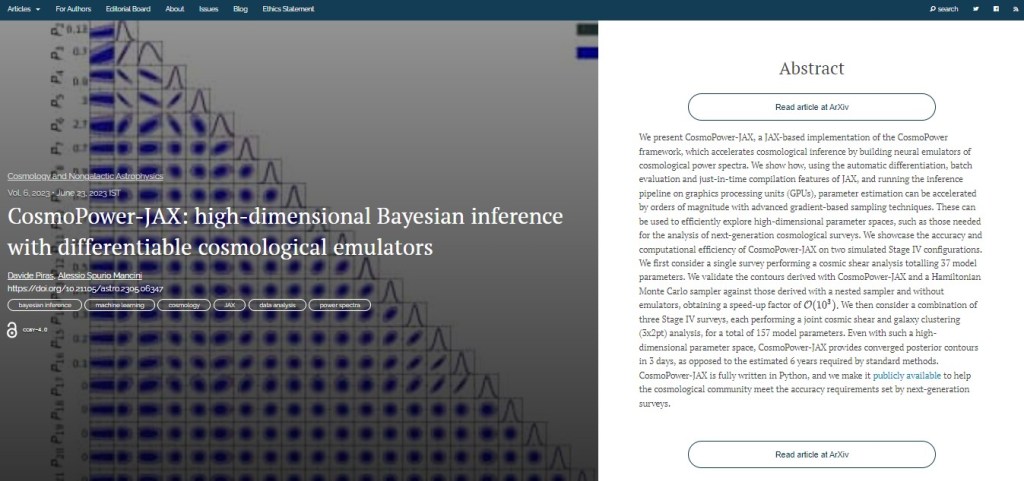This screenshot has width=1024, height=481.
Task: Open the Ethics Statement page
Action: (x=289, y=9)
